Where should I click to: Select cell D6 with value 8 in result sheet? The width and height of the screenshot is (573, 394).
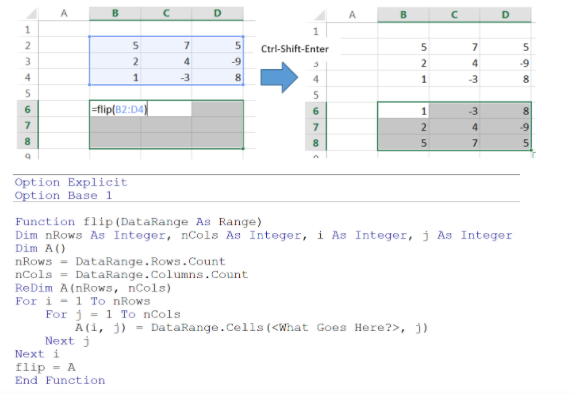505,111
